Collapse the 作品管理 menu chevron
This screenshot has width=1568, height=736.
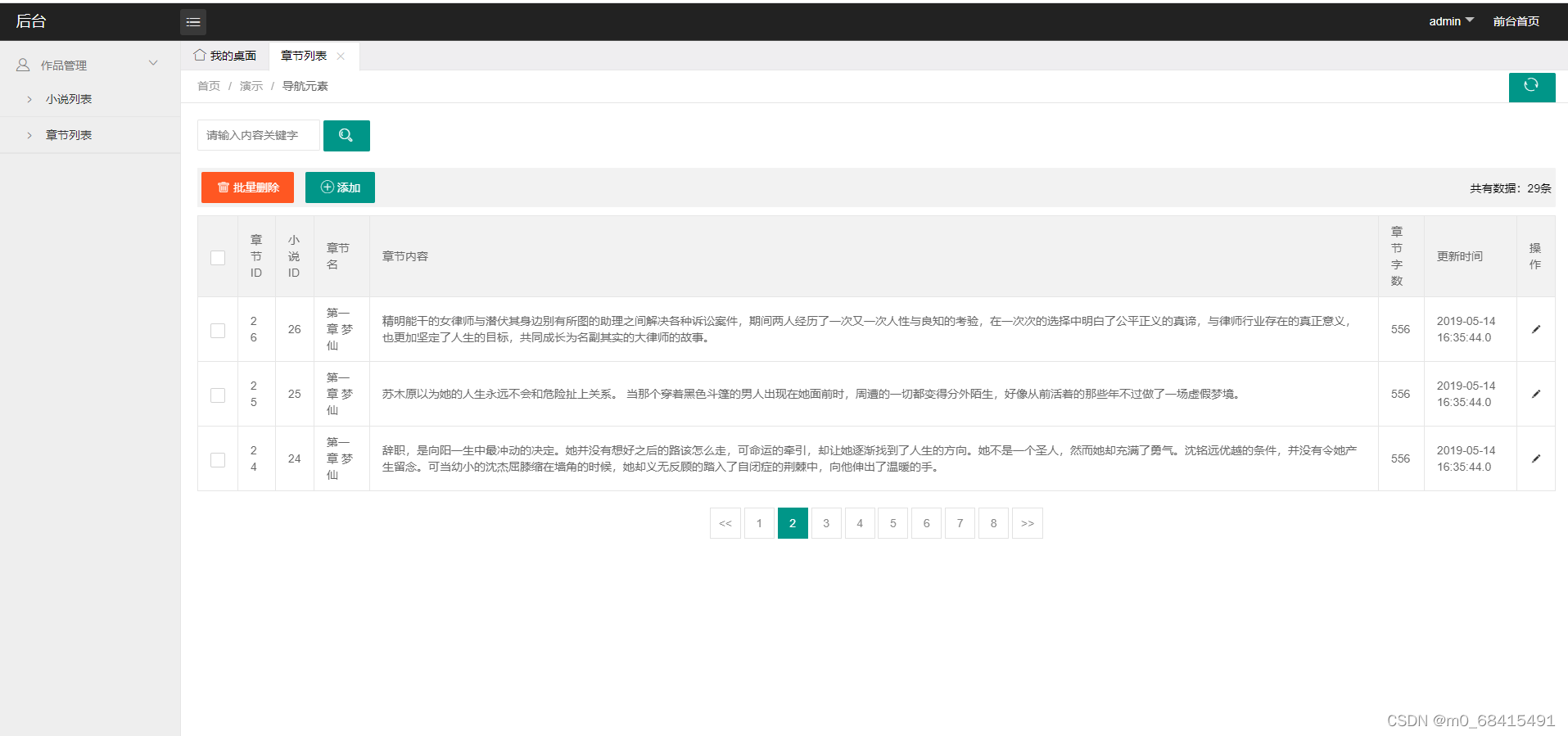click(153, 64)
